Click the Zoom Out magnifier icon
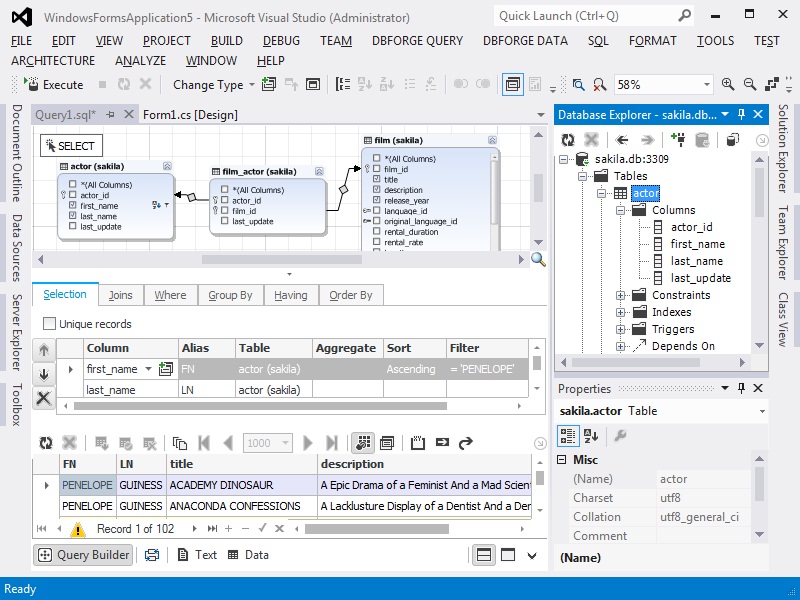The image size is (800, 600). [x=749, y=84]
